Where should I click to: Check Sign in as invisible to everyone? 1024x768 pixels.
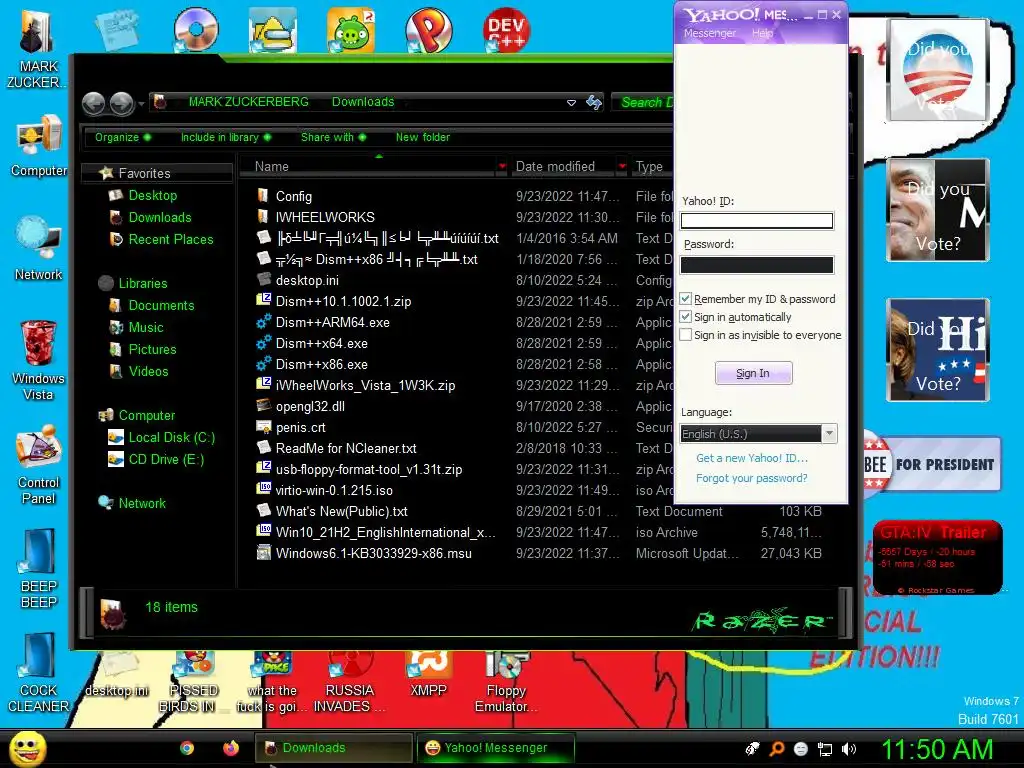[x=686, y=335]
